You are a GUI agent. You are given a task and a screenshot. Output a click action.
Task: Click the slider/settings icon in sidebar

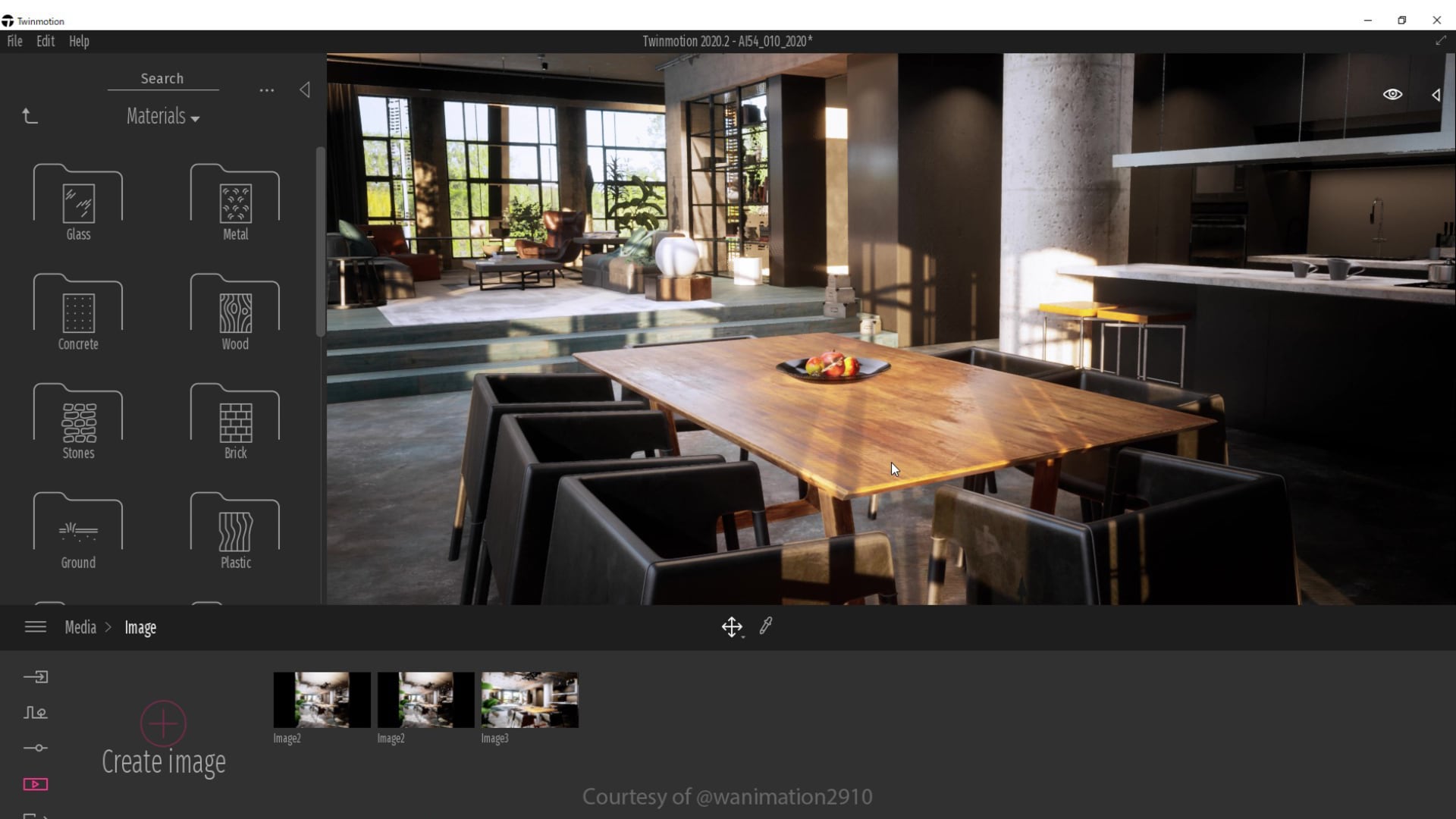point(36,748)
